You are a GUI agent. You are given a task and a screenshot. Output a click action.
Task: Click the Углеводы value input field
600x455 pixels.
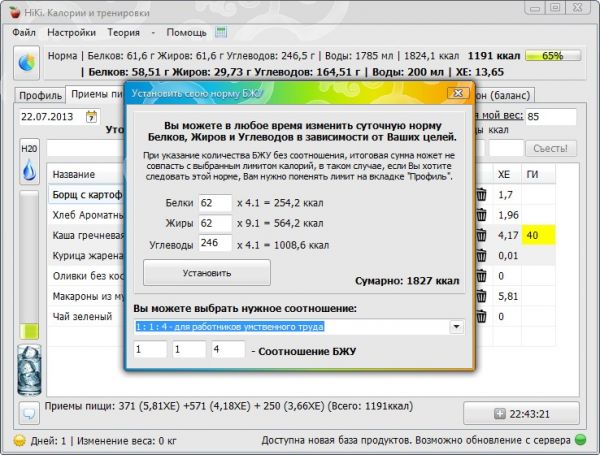click(x=214, y=241)
